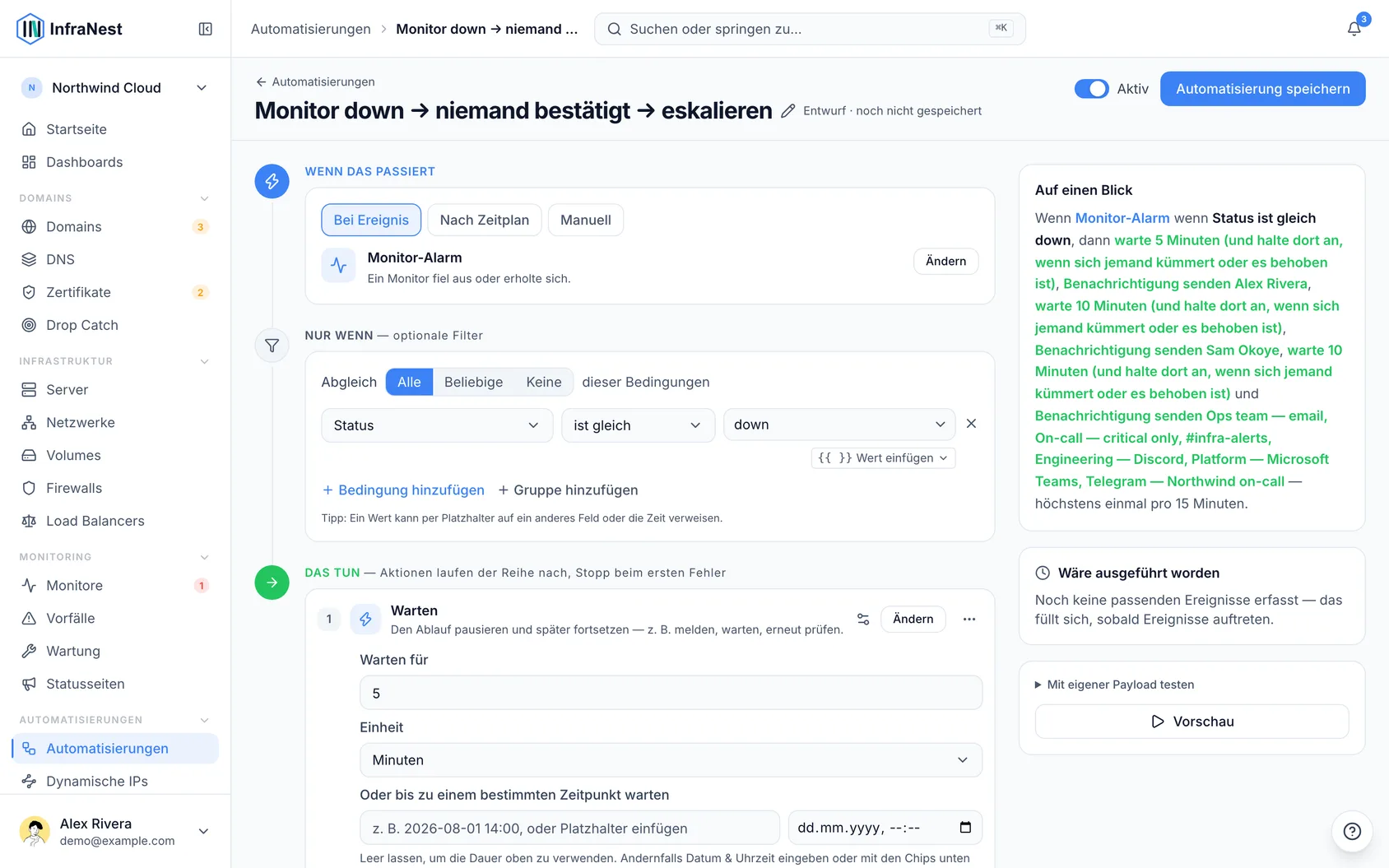This screenshot has width=1389, height=868.
Task: Collapse the sidebar panel icon
Action: 206,29
